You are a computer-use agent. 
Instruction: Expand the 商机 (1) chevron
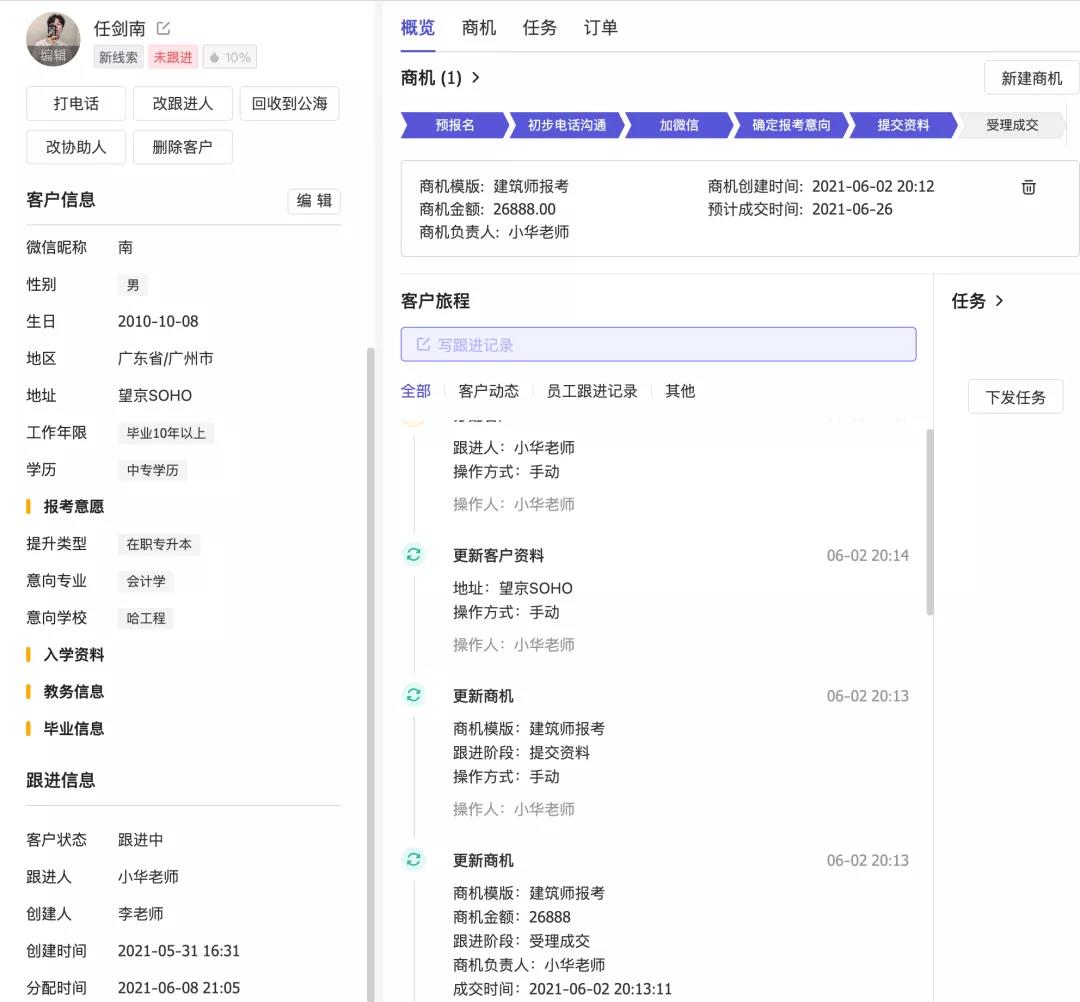pyautogui.click(x=476, y=78)
